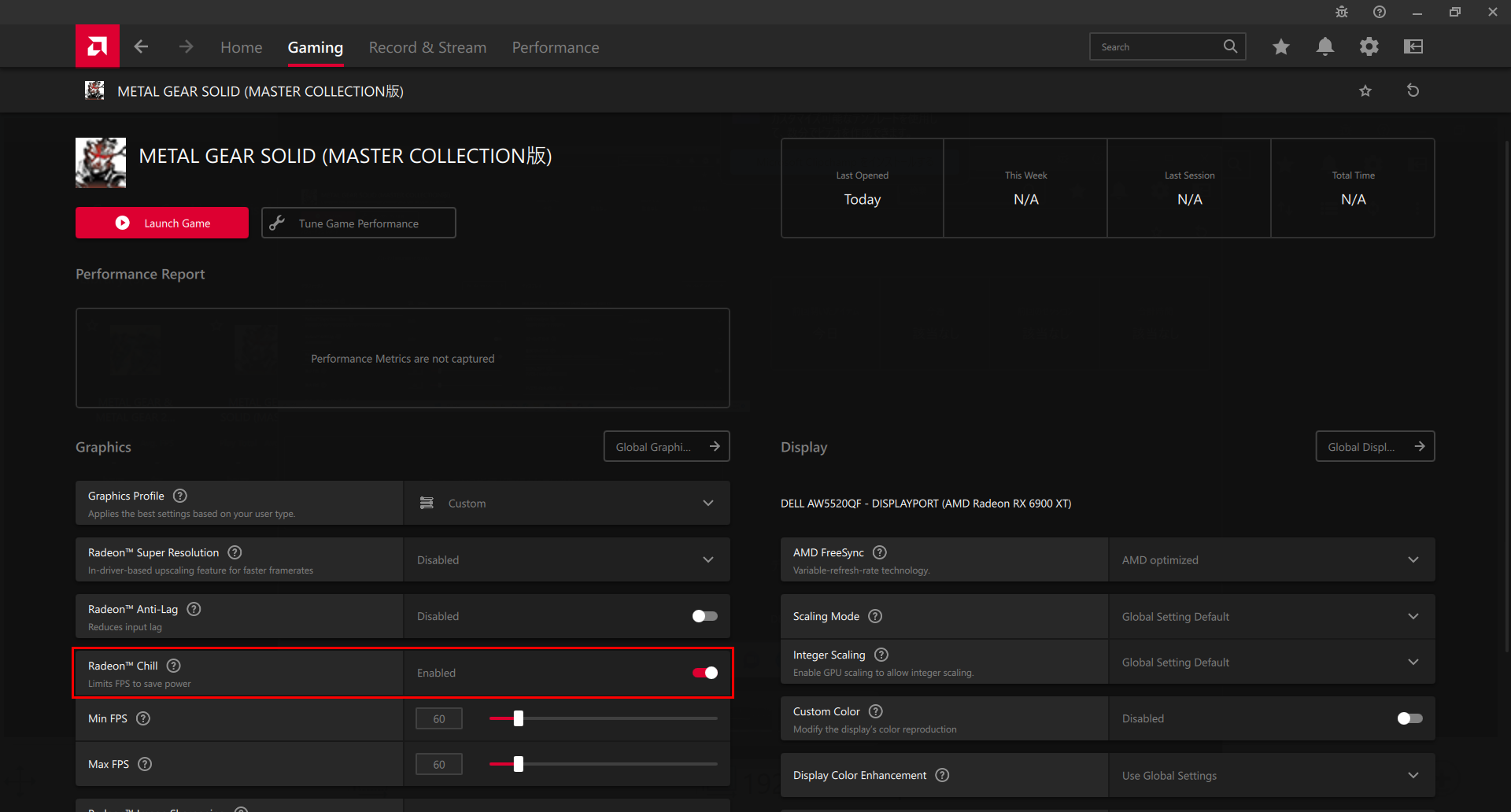Go to Global Graphics settings

[667, 446]
